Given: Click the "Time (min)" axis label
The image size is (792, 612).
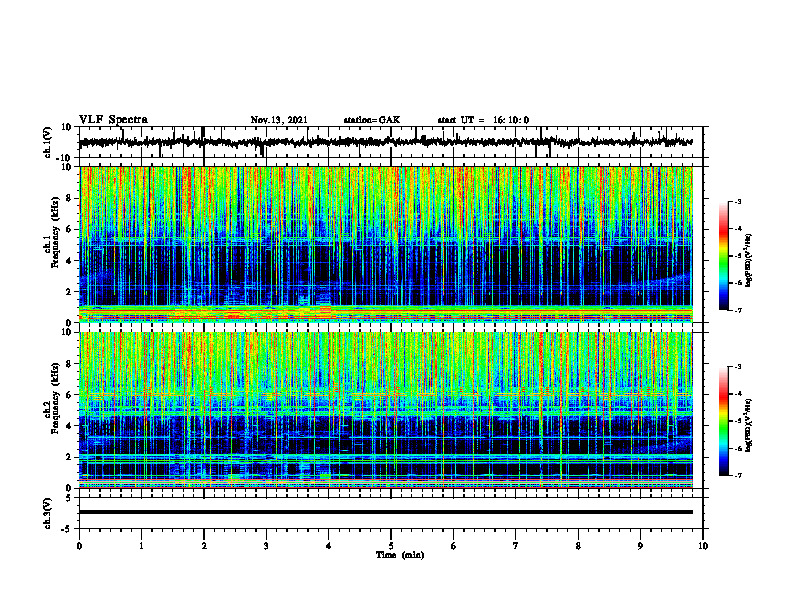Looking at the screenshot, I should [x=400, y=555].
